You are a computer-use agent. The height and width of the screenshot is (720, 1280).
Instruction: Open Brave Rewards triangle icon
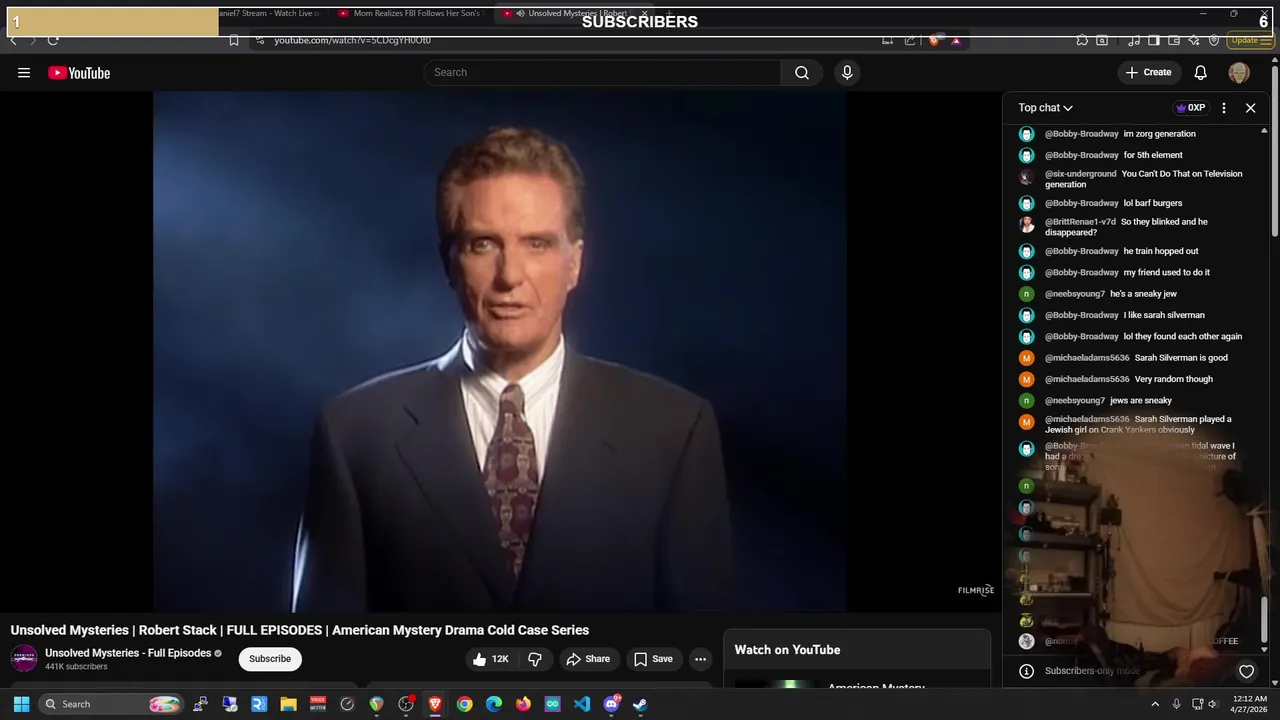point(956,40)
